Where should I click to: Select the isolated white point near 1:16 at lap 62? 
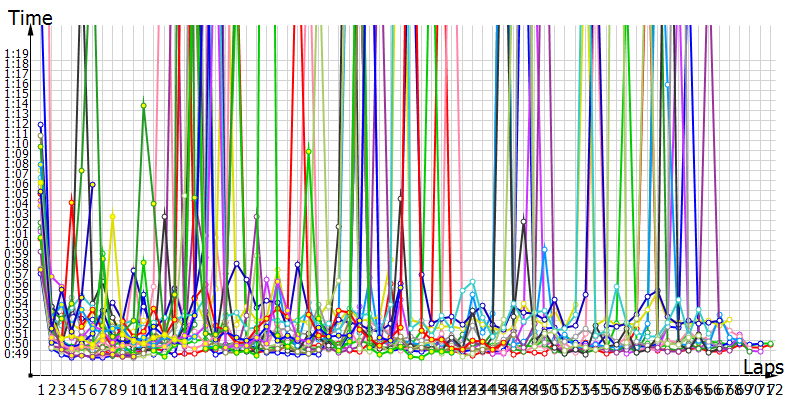pos(668,85)
